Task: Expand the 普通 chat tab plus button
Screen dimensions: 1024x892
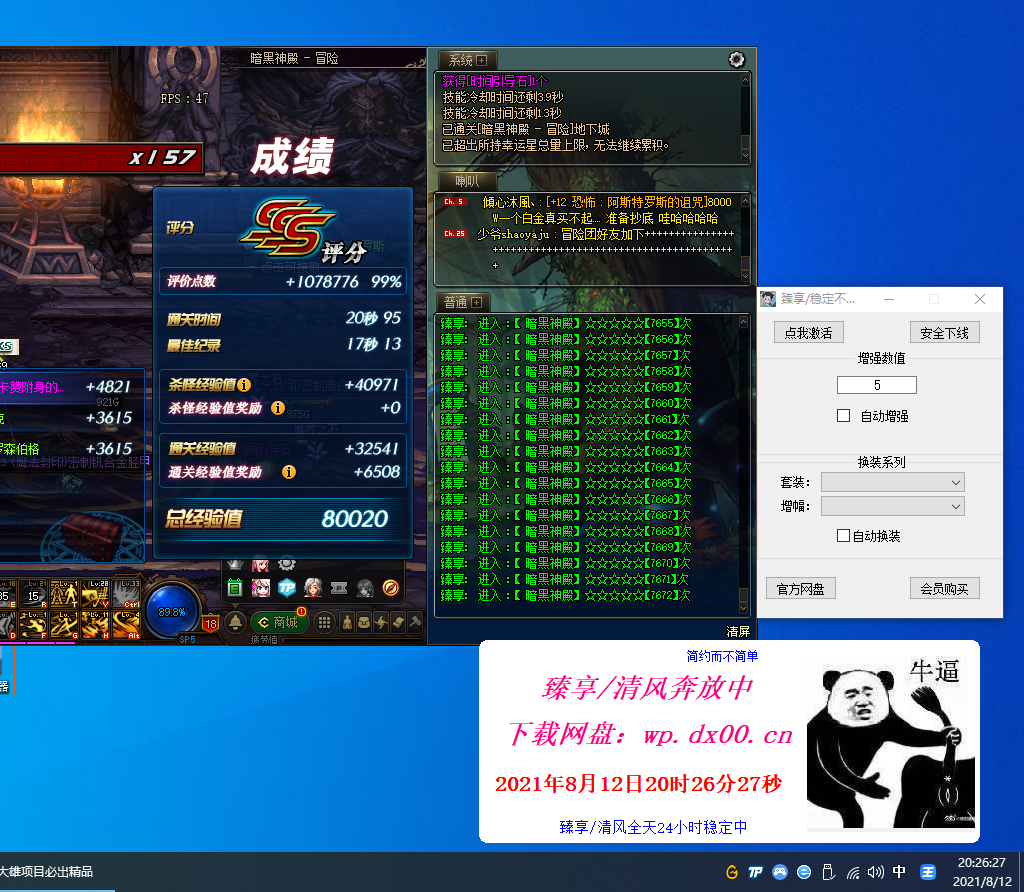Action: tap(476, 302)
